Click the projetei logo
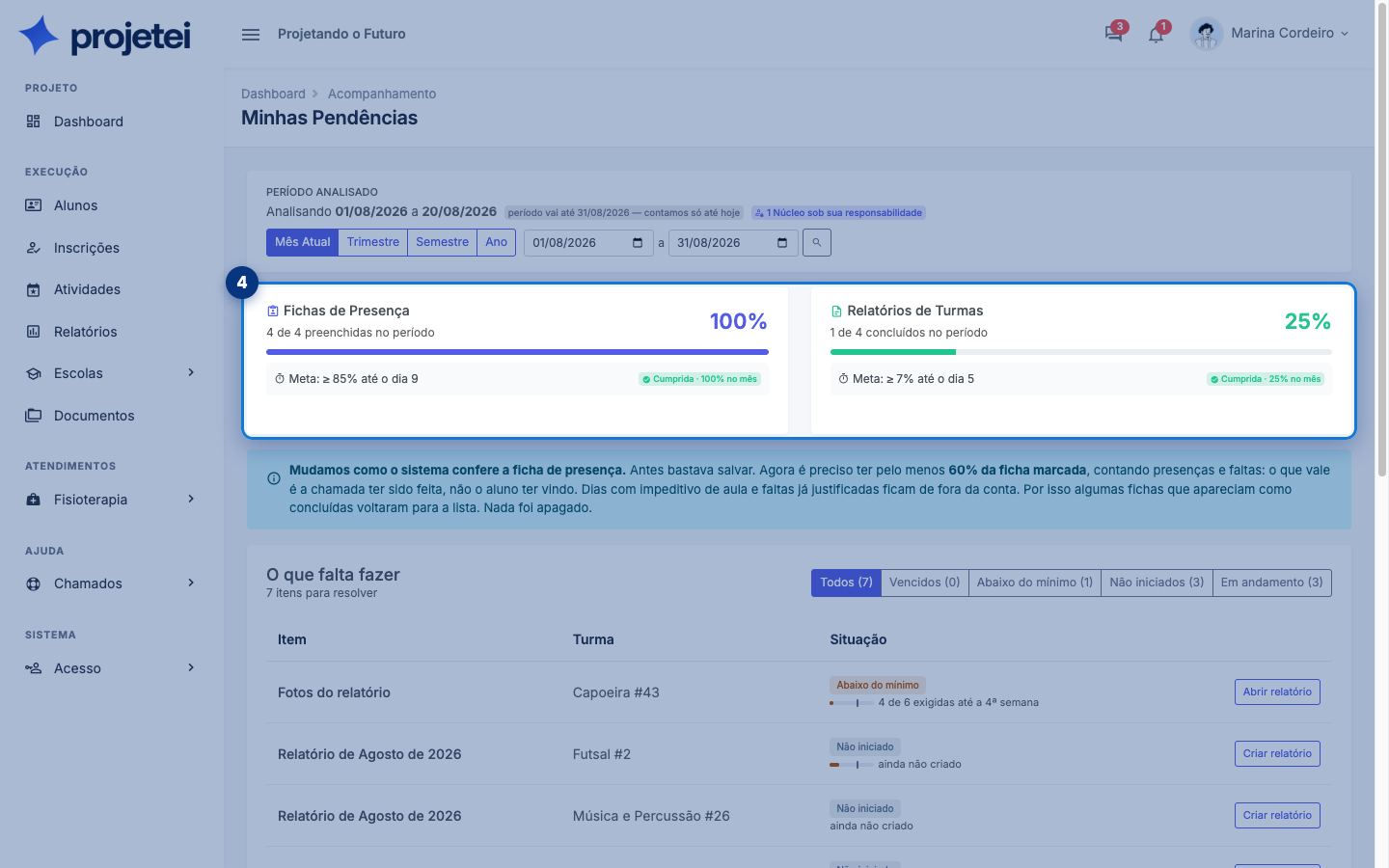This screenshot has width=1389, height=868. [105, 36]
